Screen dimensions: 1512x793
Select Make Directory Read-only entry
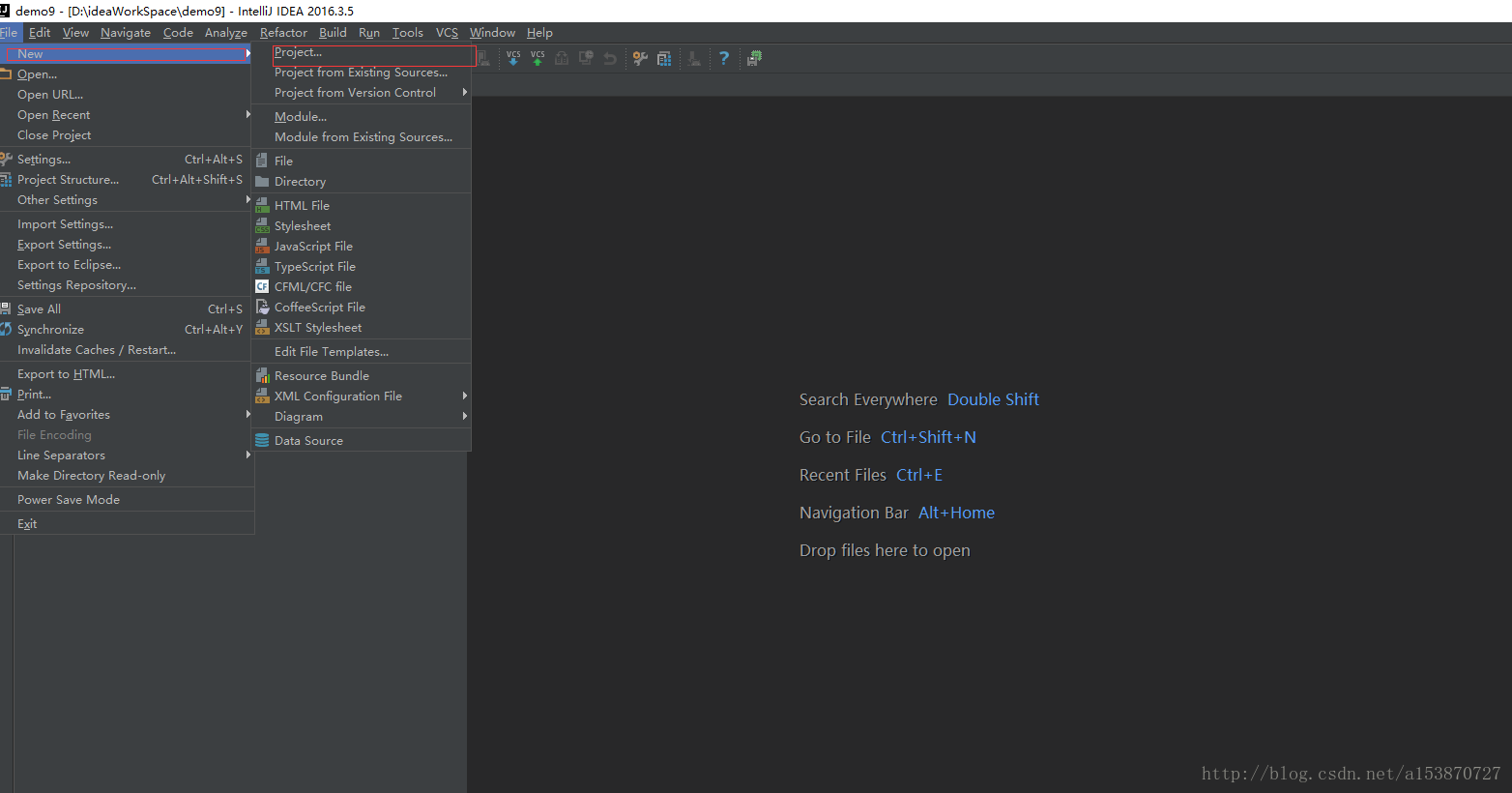coord(127,476)
